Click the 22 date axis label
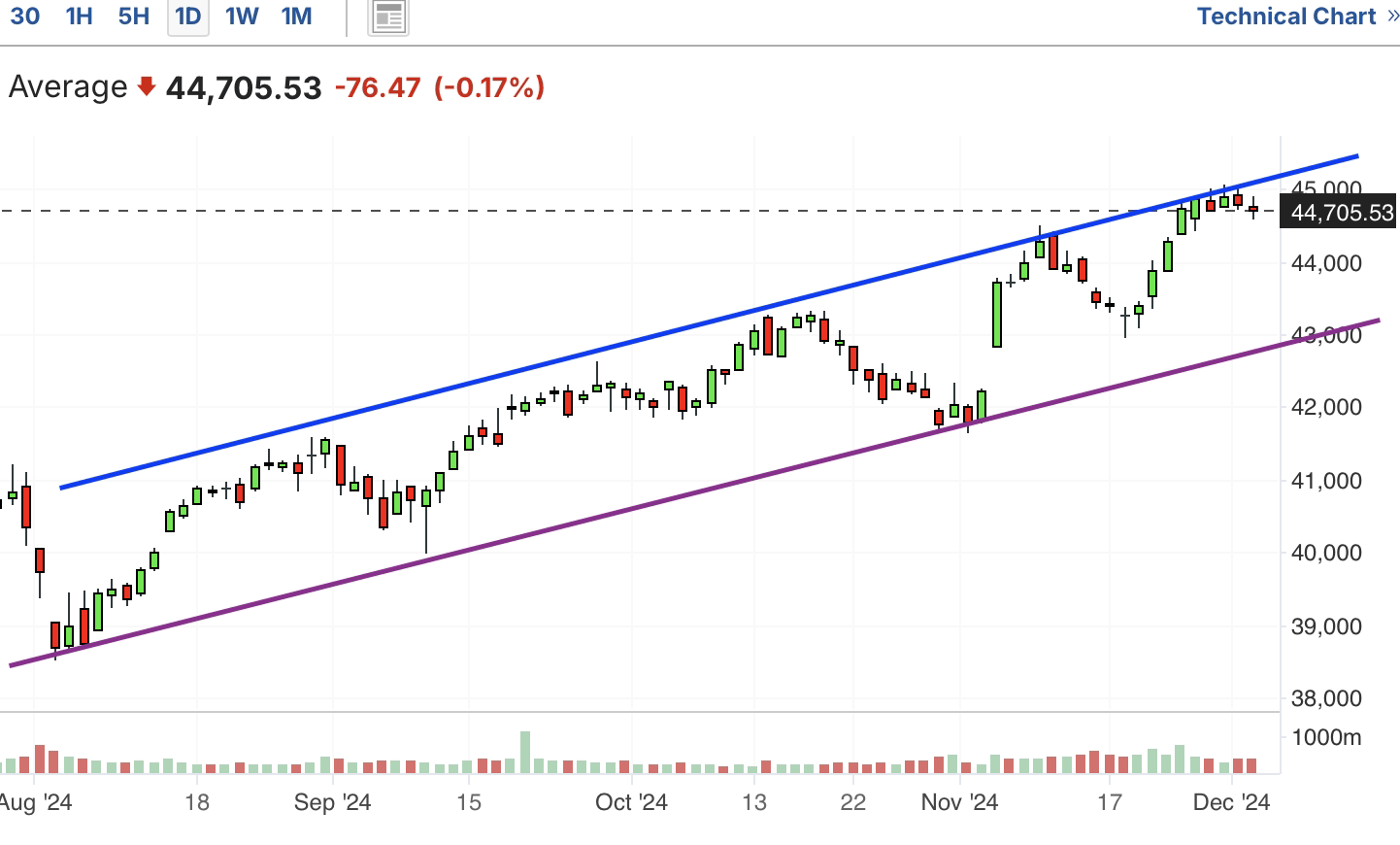This screenshot has width=1400, height=845. click(x=852, y=802)
